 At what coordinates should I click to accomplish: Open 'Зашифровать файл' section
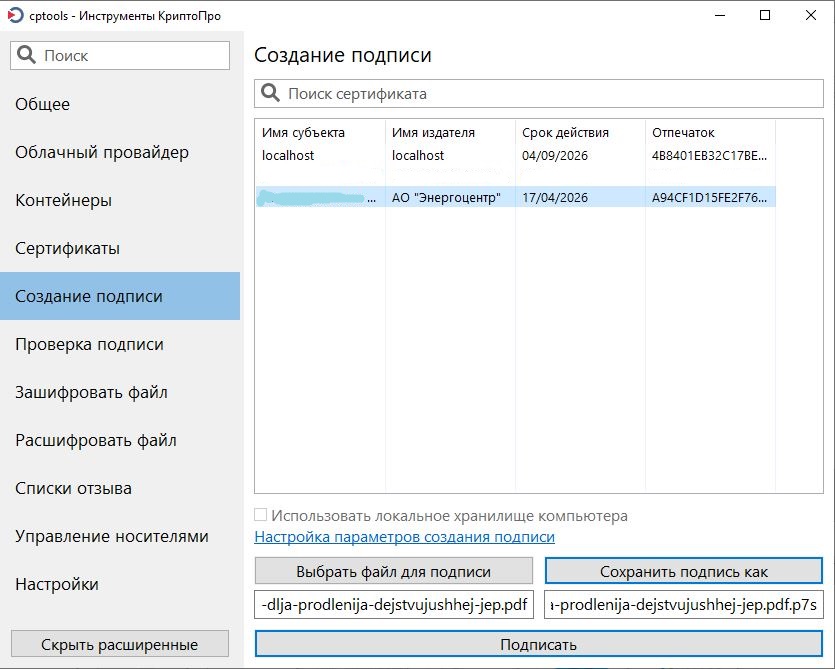(91, 392)
